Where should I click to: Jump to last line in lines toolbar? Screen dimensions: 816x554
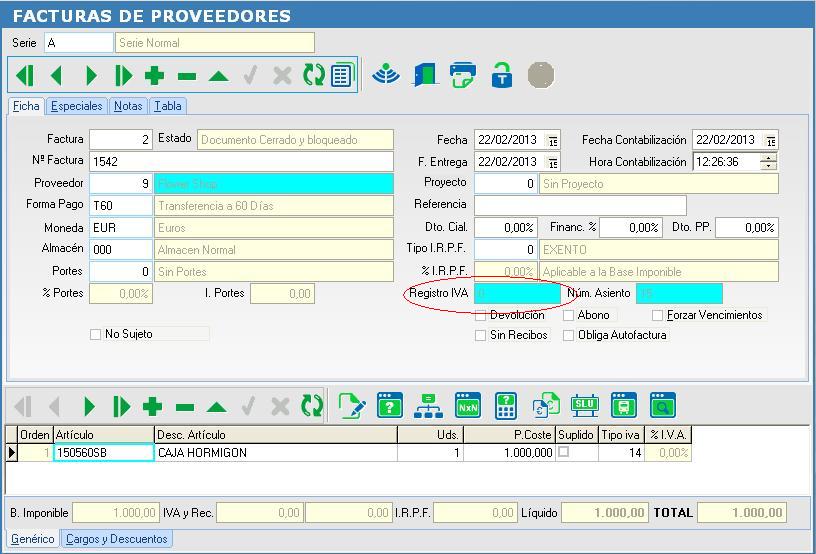122,406
